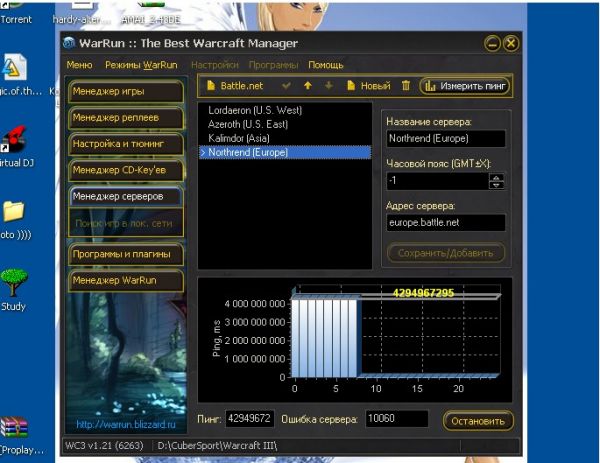Open the Меню menu
The image size is (600, 463).
(x=79, y=65)
